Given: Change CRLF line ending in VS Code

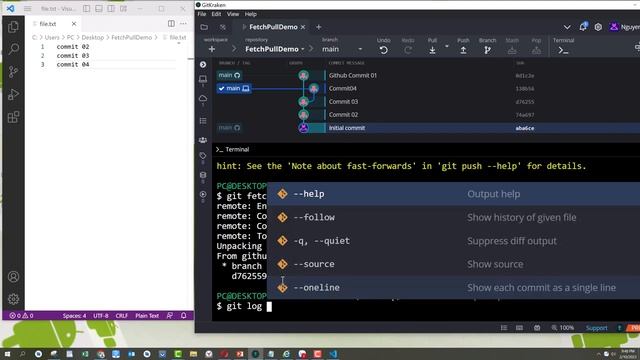Looking at the screenshot, I should [122, 316].
